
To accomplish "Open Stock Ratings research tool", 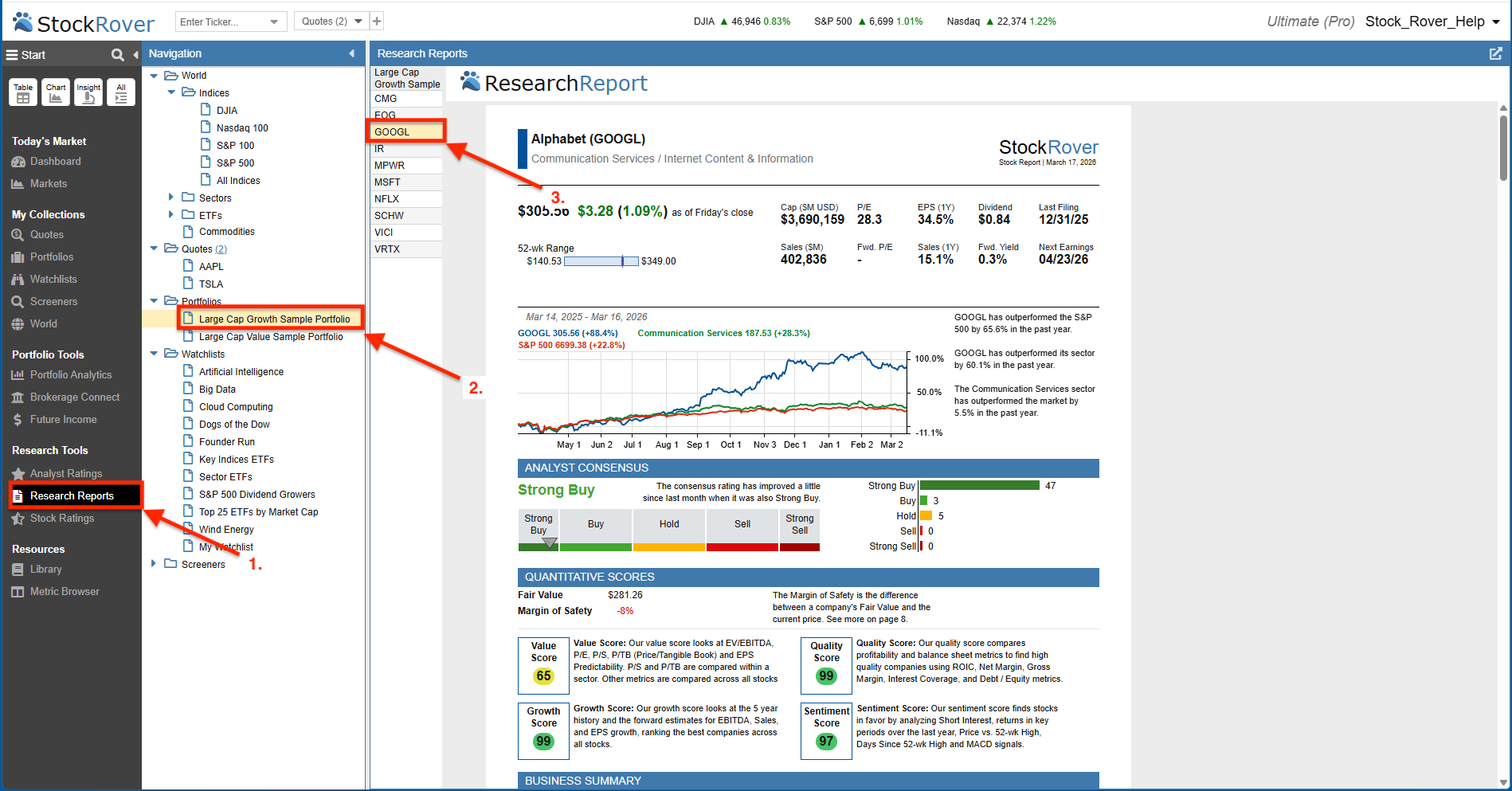I will (x=61, y=519).
